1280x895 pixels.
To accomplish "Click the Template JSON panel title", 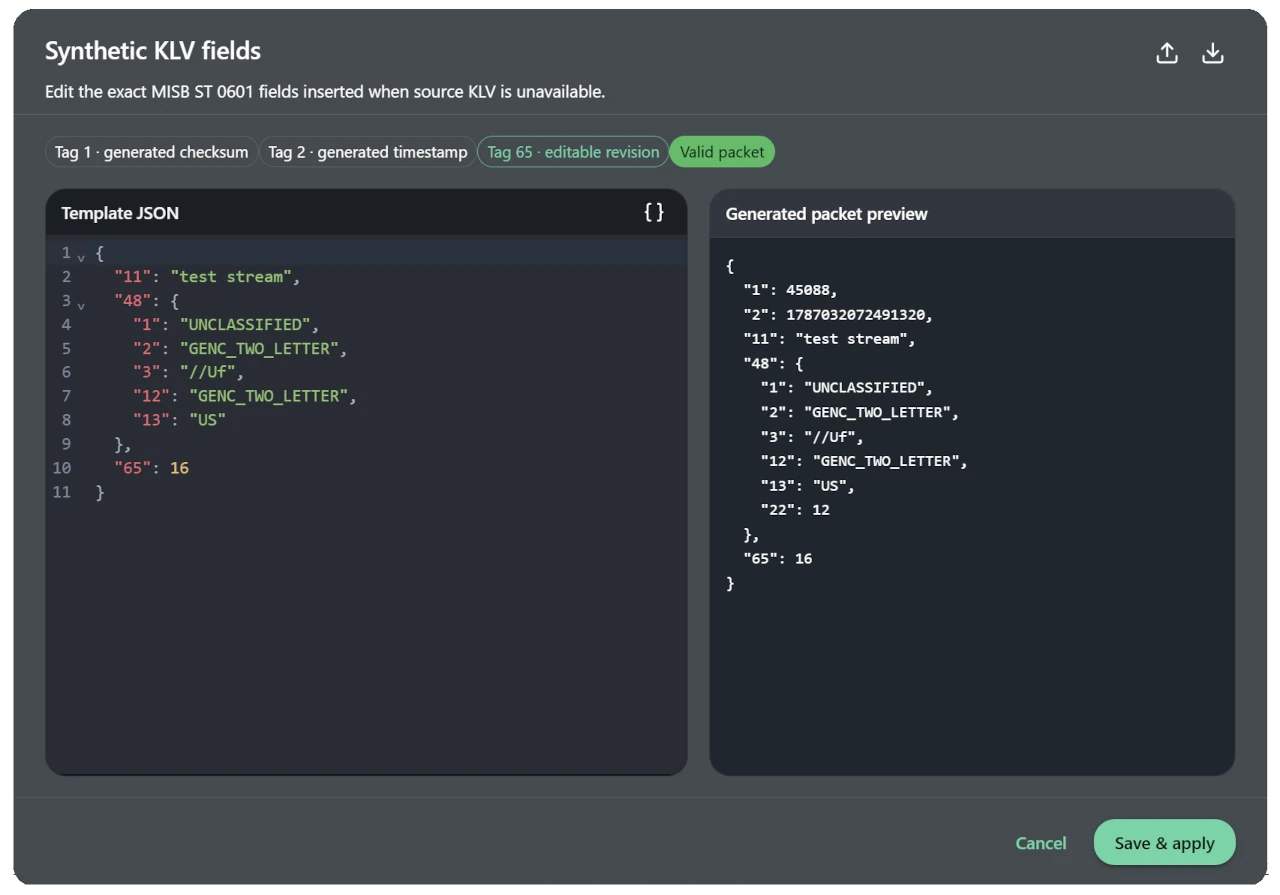I will (120, 213).
